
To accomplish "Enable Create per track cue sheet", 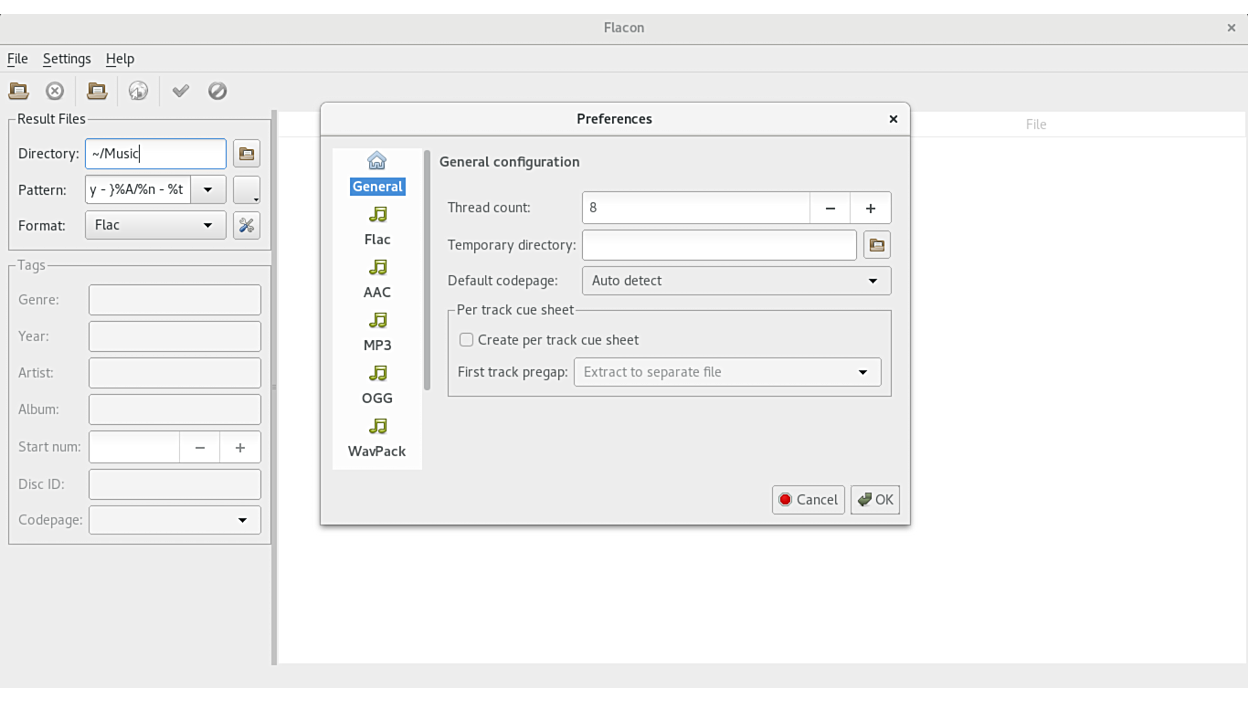I will (467, 340).
